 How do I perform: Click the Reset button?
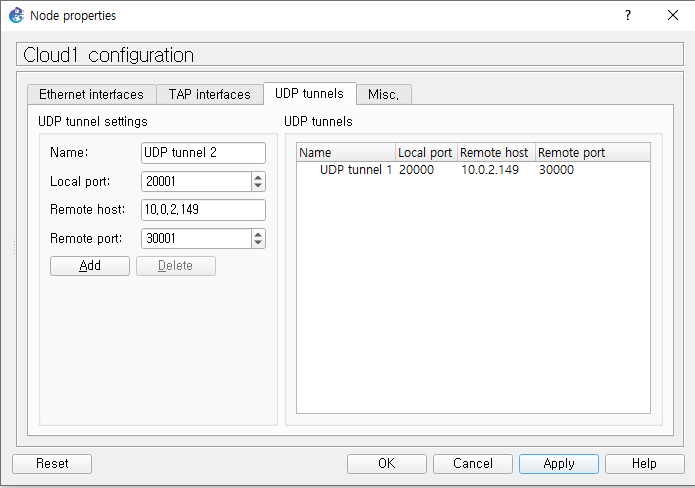tap(52, 464)
